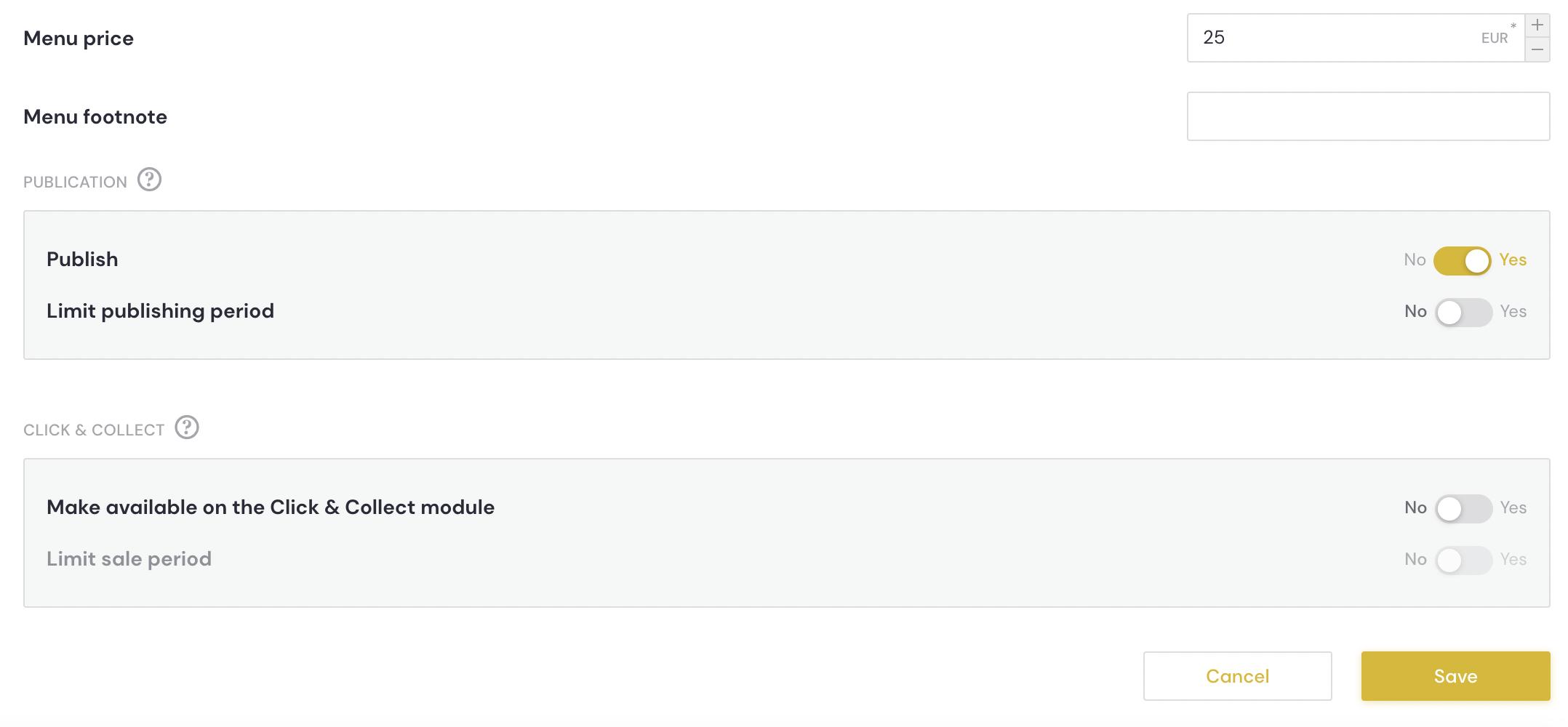Image resolution: width=1568 pixels, height=727 pixels.
Task: Open the Click & Collect help icon
Action: point(187,427)
